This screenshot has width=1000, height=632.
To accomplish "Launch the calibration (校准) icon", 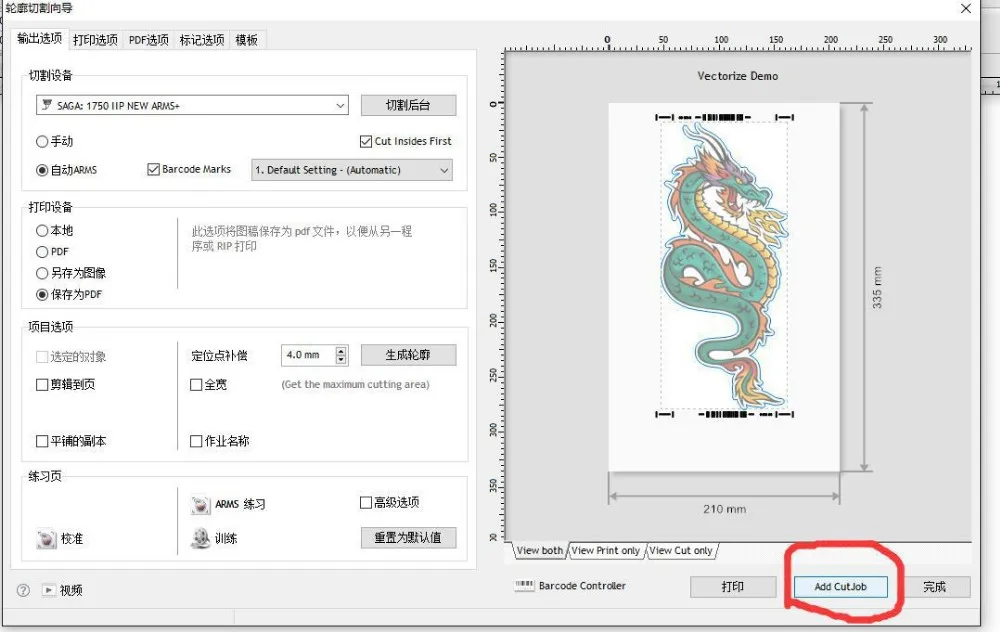I will (x=47, y=539).
